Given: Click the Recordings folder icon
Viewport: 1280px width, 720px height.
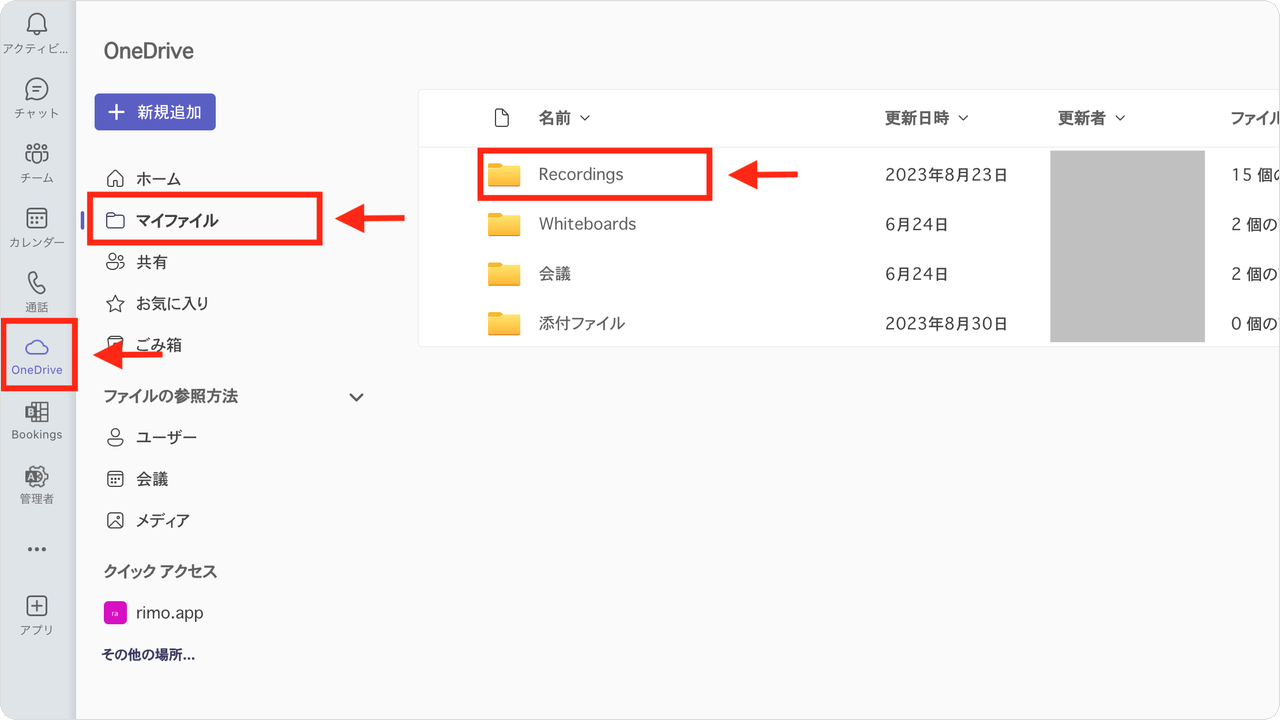Looking at the screenshot, I should 504,175.
